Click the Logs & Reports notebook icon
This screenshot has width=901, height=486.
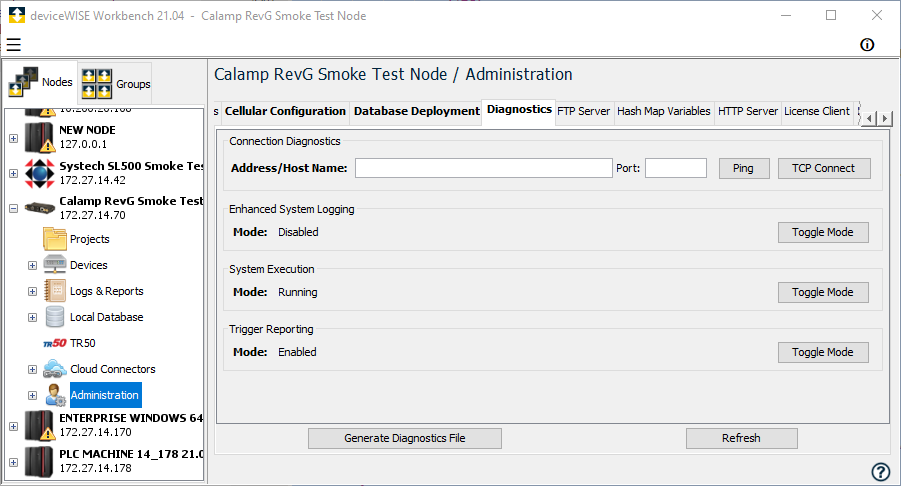coord(55,291)
